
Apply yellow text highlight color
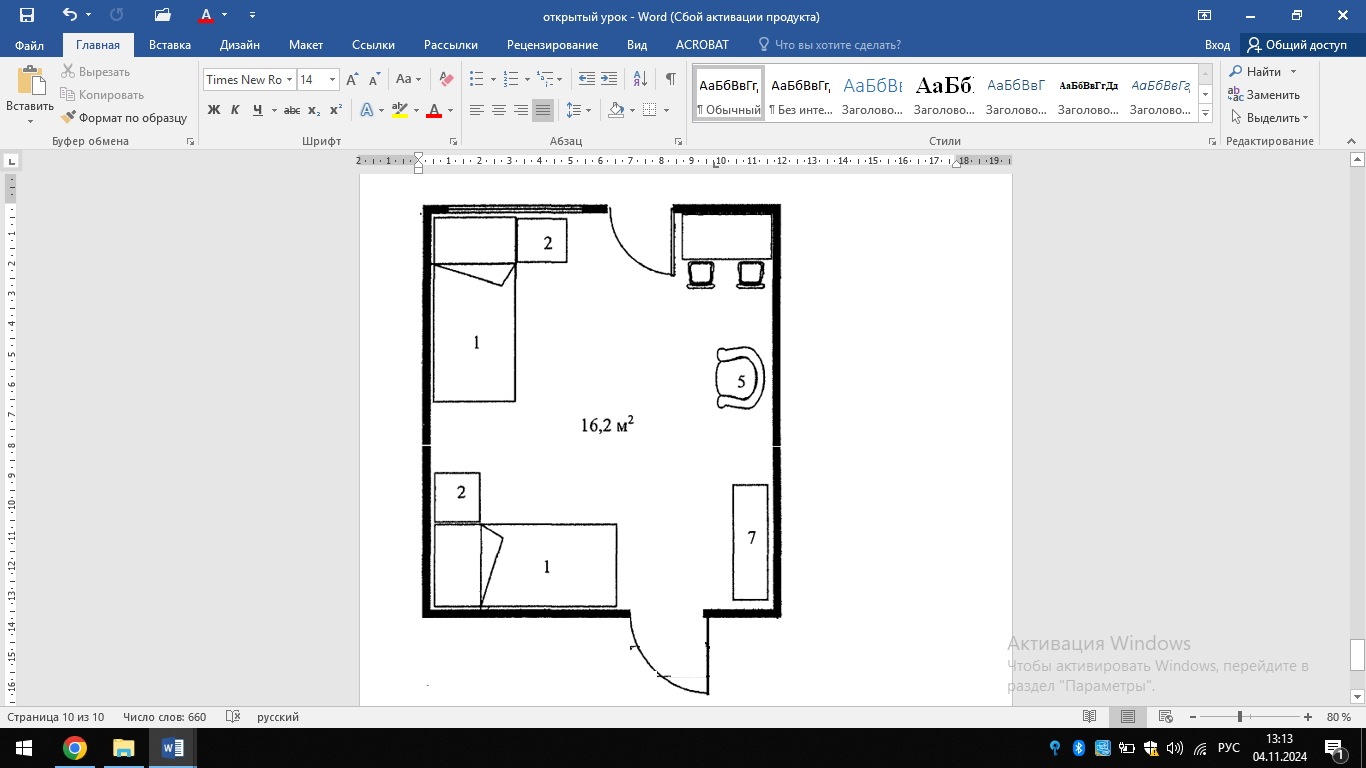click(x=399, y=110)
